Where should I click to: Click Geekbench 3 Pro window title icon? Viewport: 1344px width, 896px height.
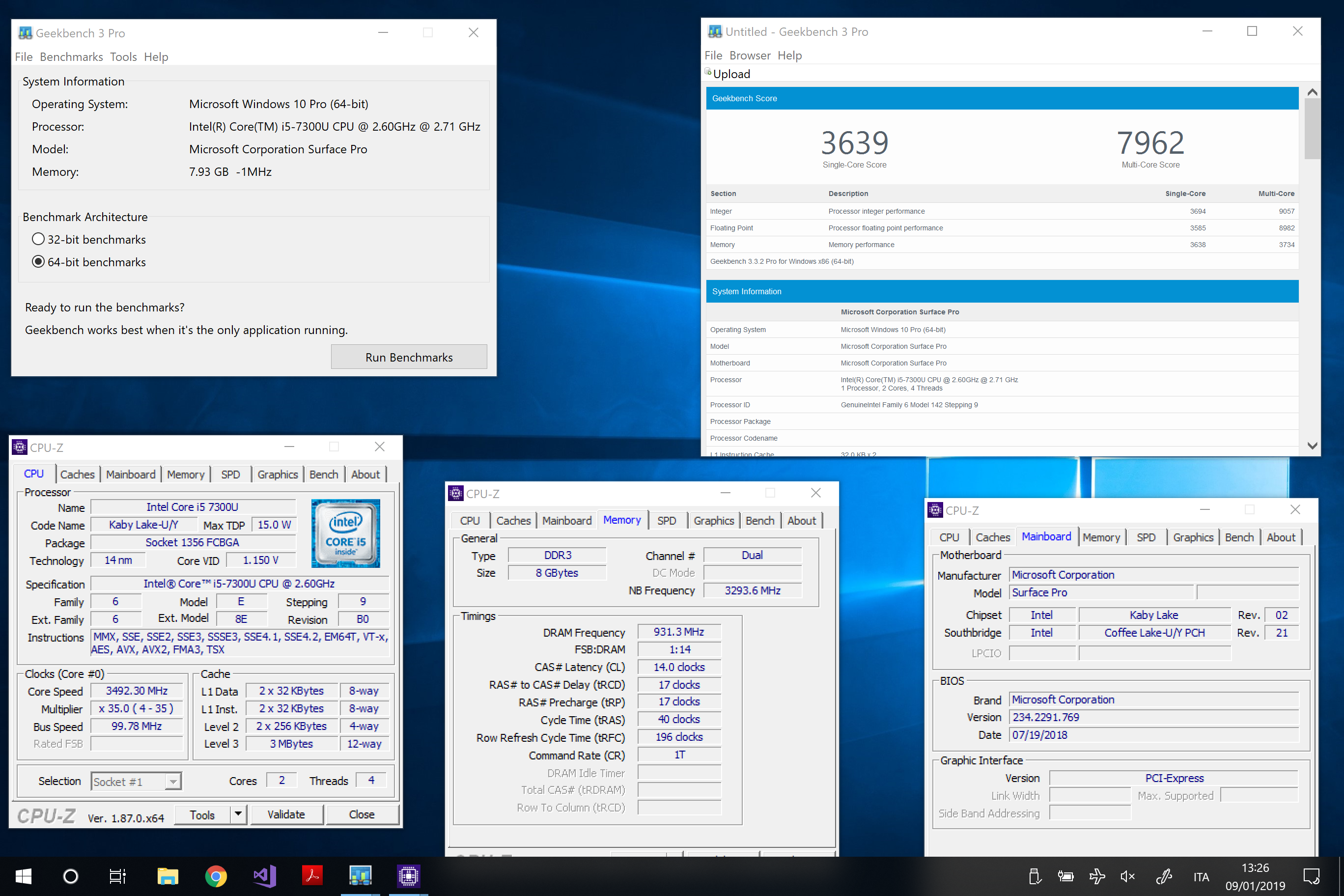tap(25, 32)
